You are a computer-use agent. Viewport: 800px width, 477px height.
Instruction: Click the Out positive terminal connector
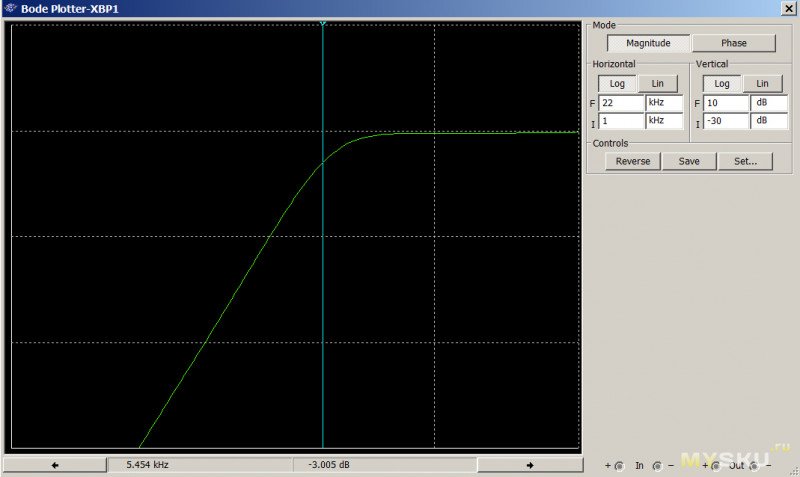click(716, 465)
